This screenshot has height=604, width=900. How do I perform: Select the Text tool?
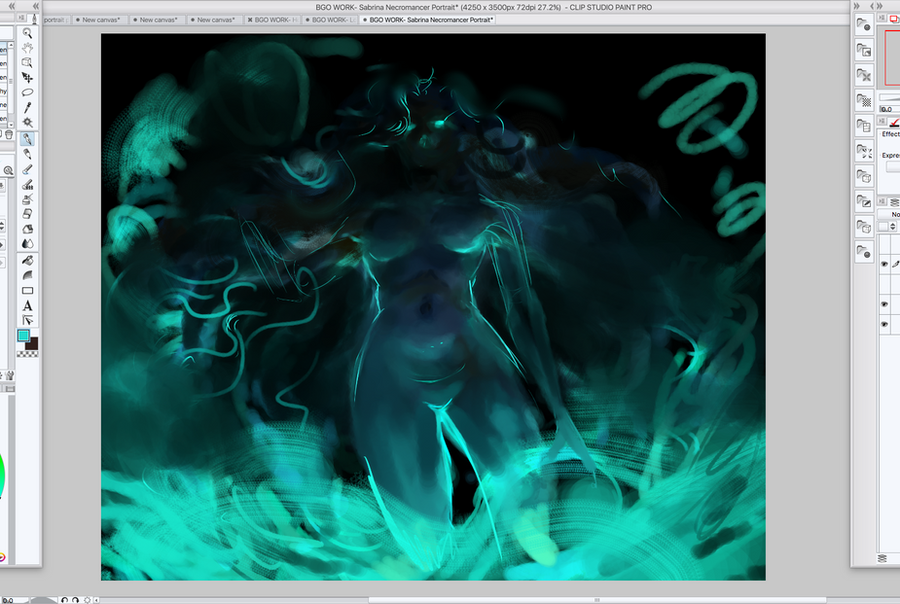click(x=27, y=305)
